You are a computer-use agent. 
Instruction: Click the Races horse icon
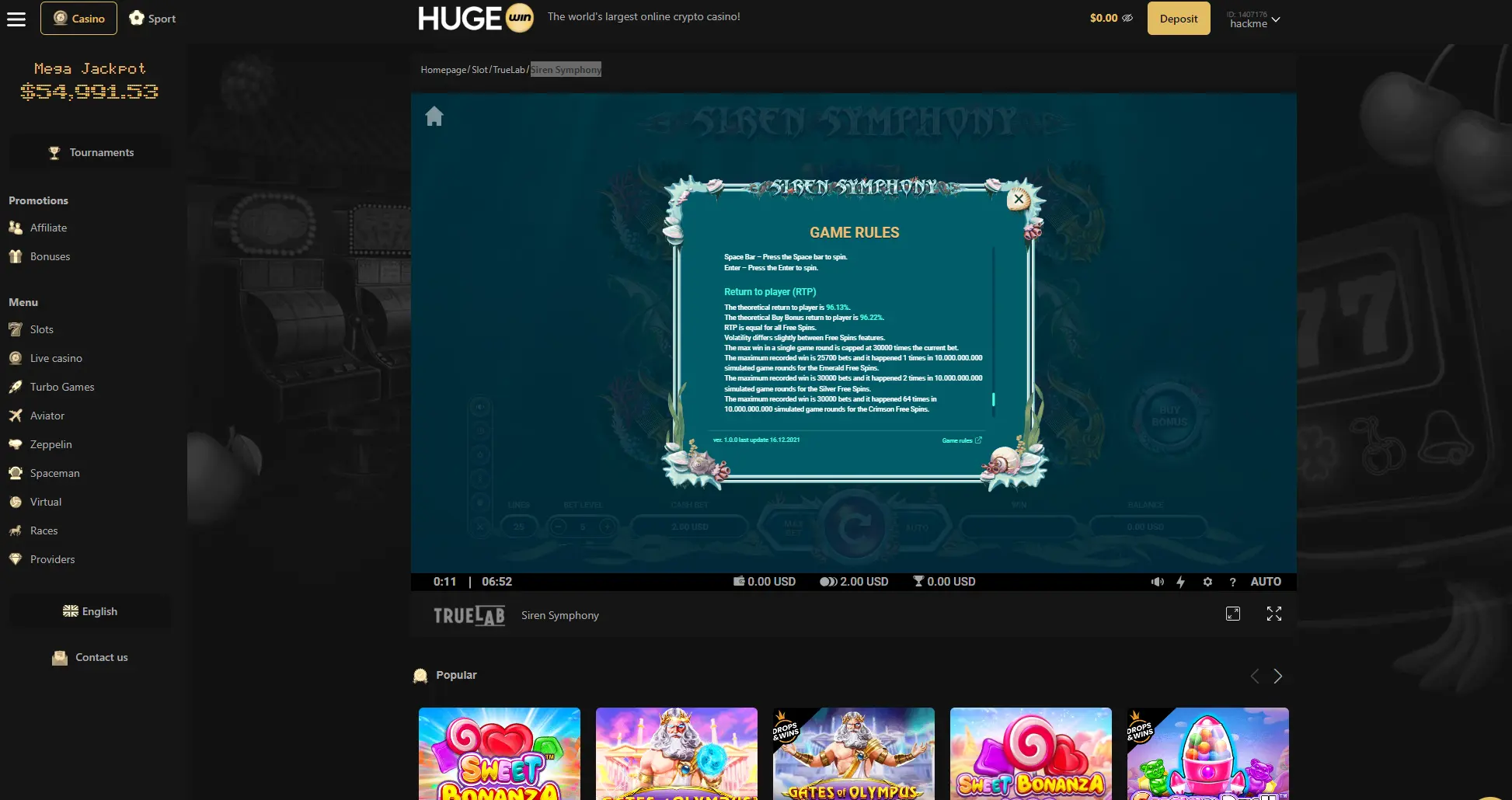point(16,530)
